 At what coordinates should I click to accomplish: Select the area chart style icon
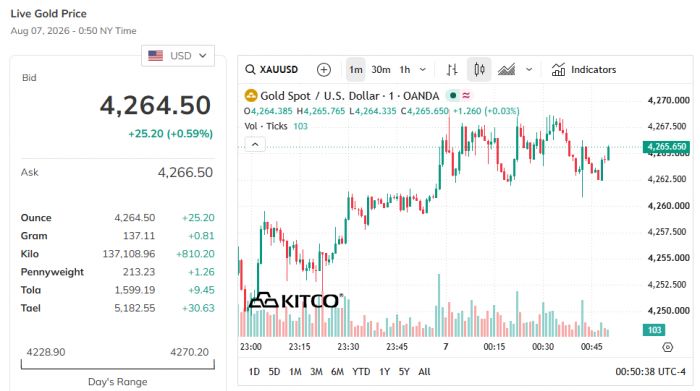tap(506, 70)
